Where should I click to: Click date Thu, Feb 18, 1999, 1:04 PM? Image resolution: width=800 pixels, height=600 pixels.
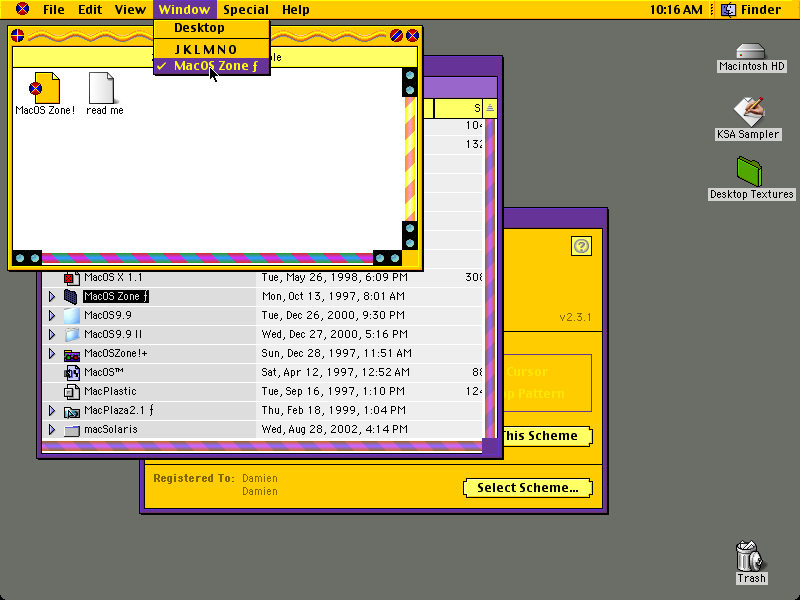334,411
